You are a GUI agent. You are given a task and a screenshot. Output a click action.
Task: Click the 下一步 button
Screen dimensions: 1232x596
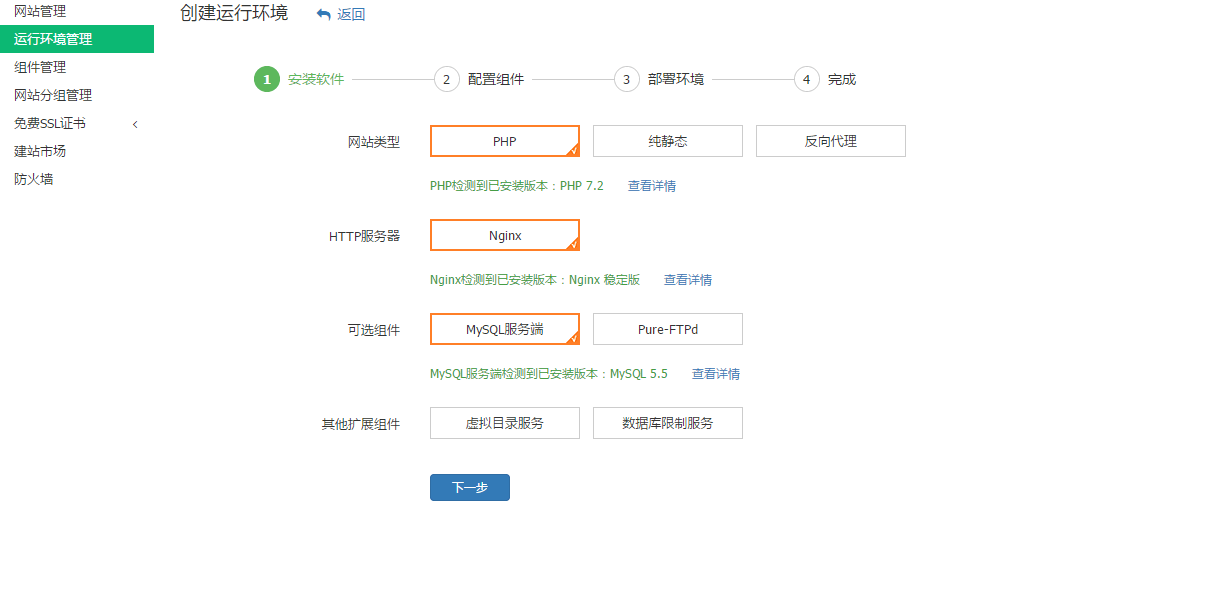pyautogui.click(x=470, y=488)
